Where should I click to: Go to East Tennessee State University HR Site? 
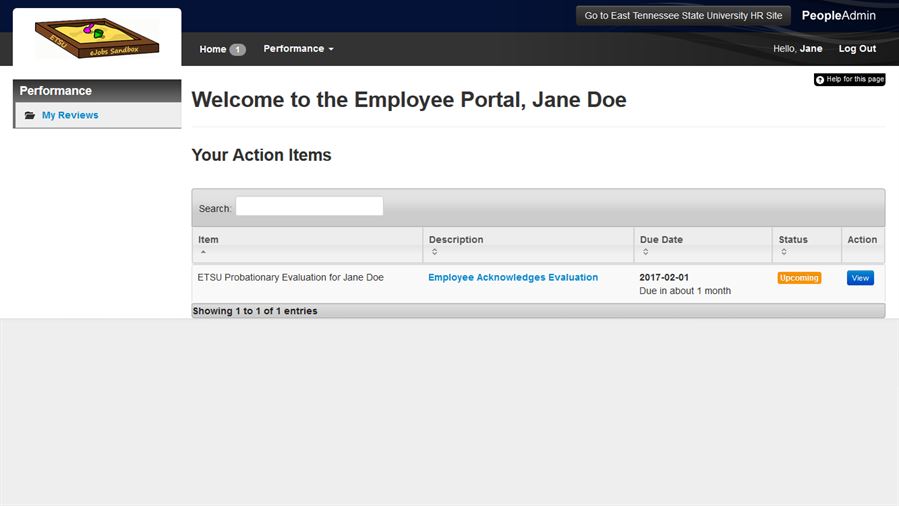point(683,16)
